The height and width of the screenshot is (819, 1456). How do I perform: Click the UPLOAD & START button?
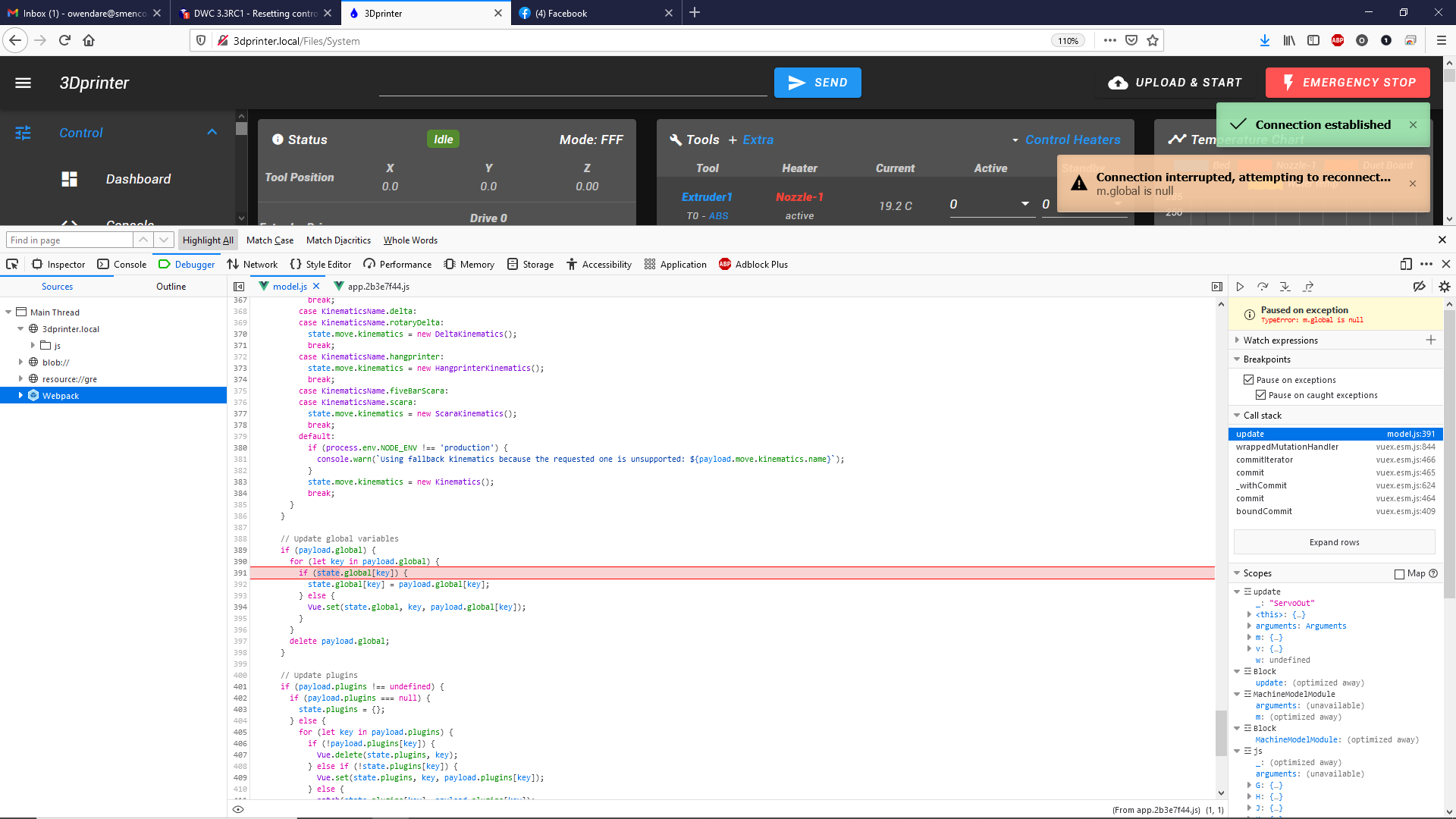click(1175, 83)
